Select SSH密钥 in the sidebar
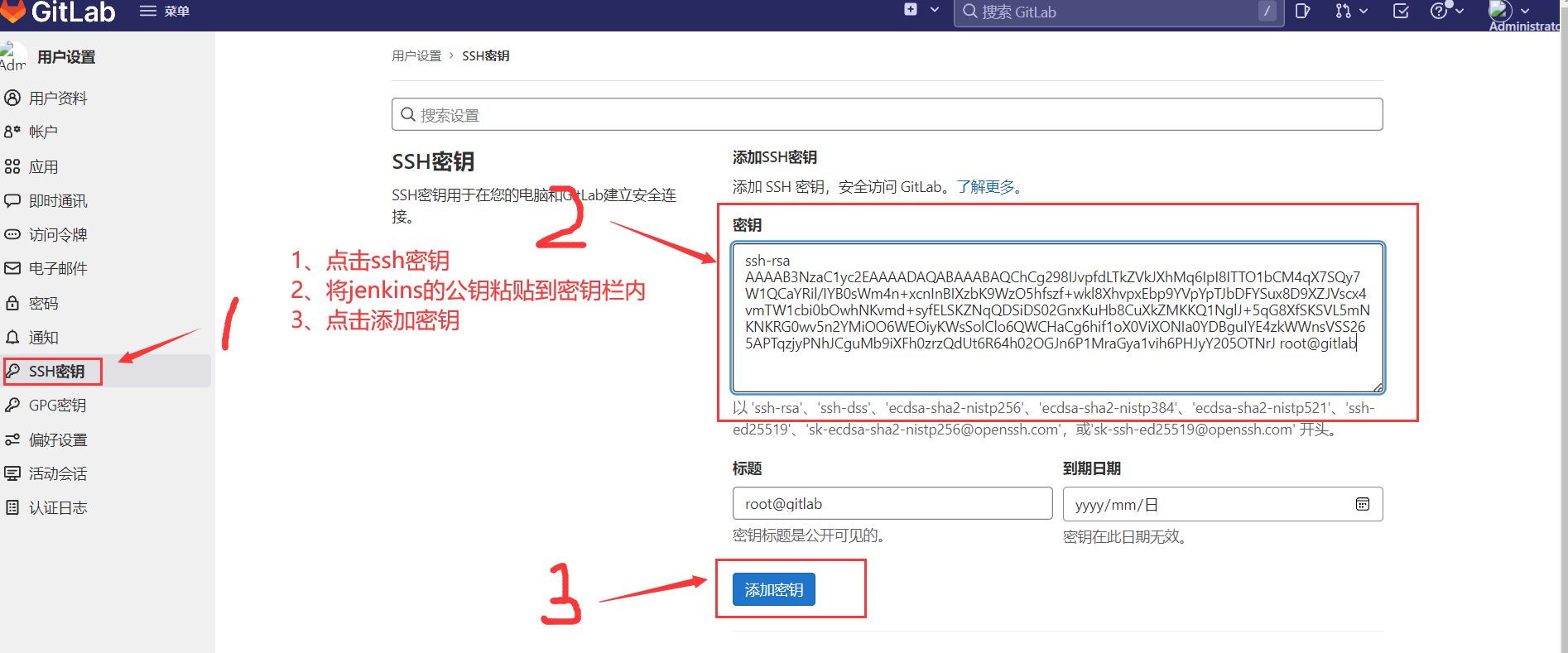Image resolution: width=1568 pixels, height=653 pixels. [105, 371]
